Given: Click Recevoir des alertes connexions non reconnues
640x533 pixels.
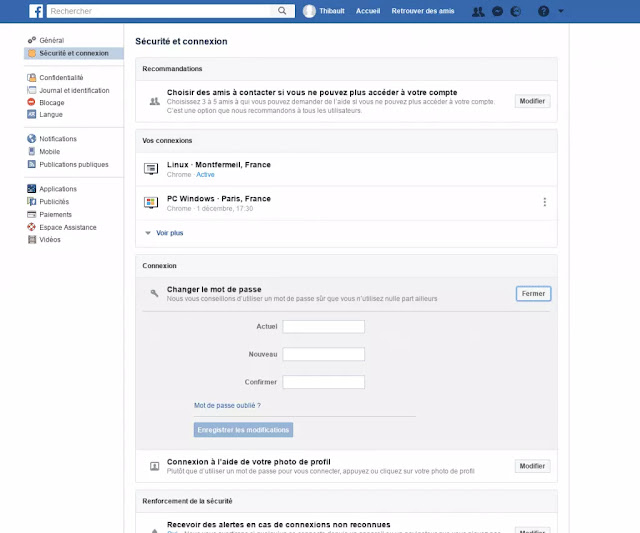Looking at the screenshot, I should pyautogui.click(x=278, y=524).
